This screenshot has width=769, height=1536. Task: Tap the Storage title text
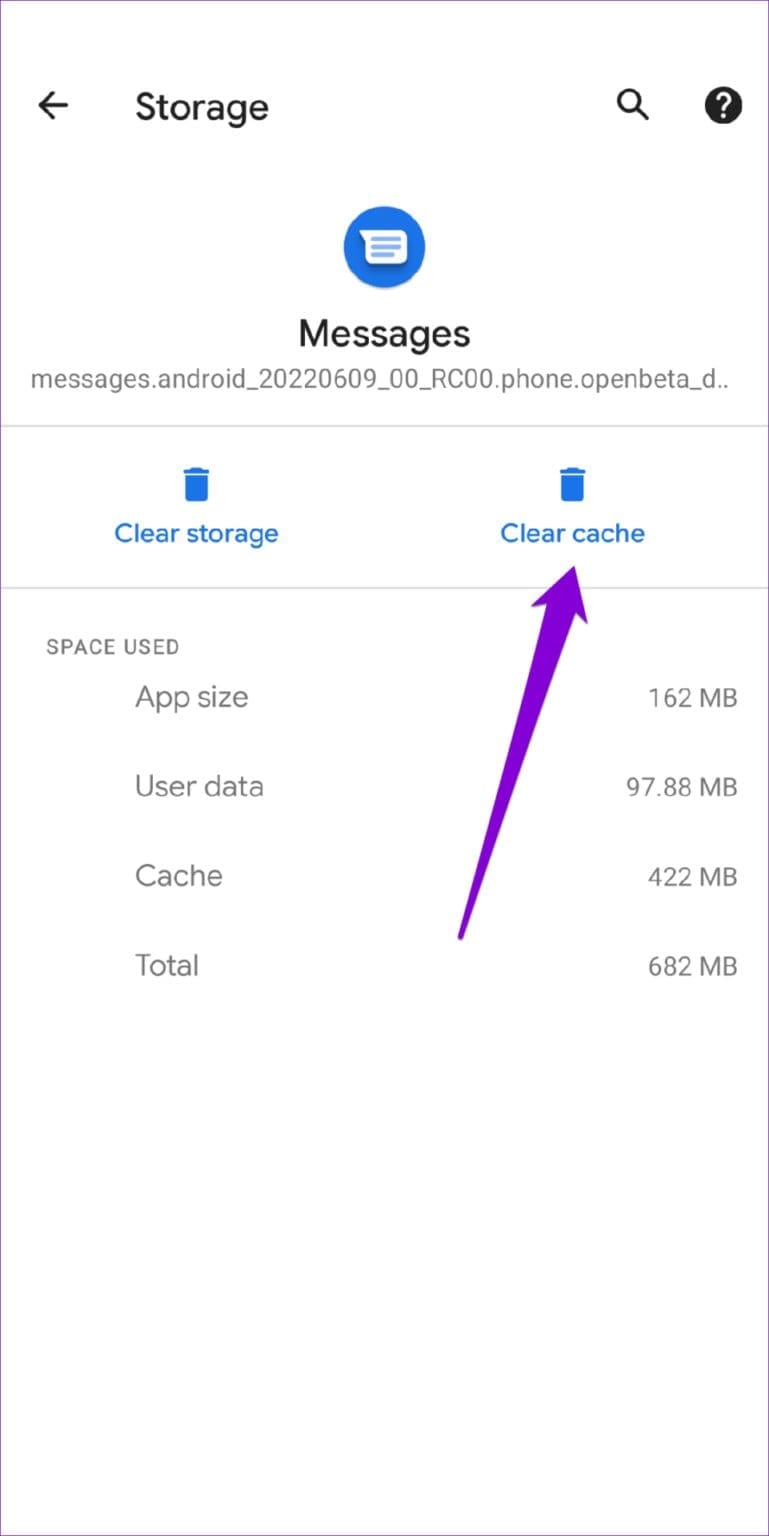coord(202,107)
